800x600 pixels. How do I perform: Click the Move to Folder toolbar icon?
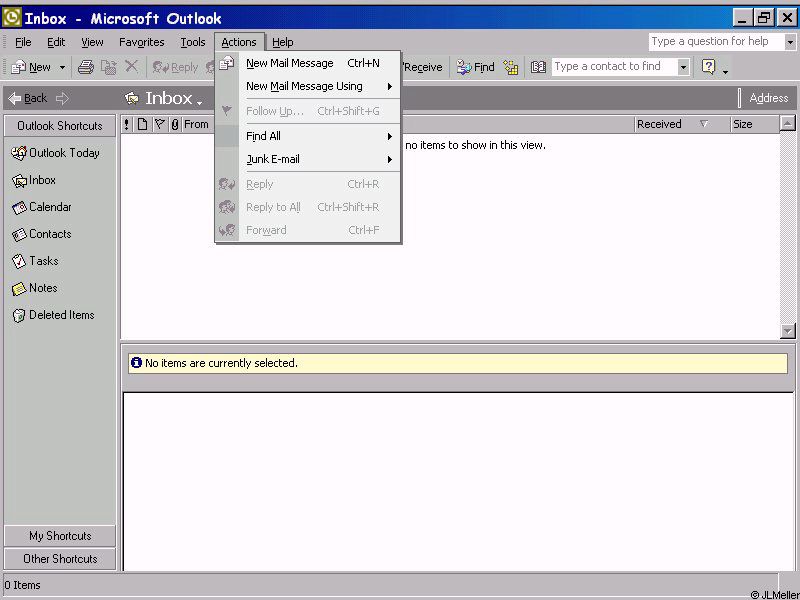pyautogui.click(x=108, y=67)
